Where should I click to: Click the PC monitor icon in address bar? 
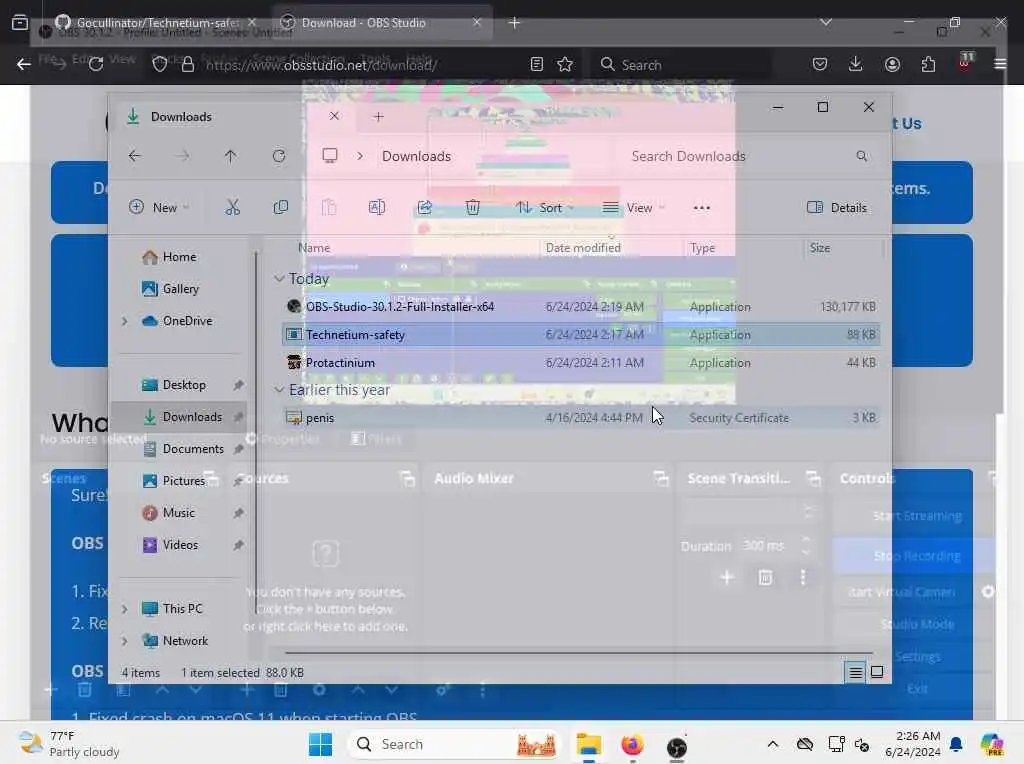(x=330, y=156)
